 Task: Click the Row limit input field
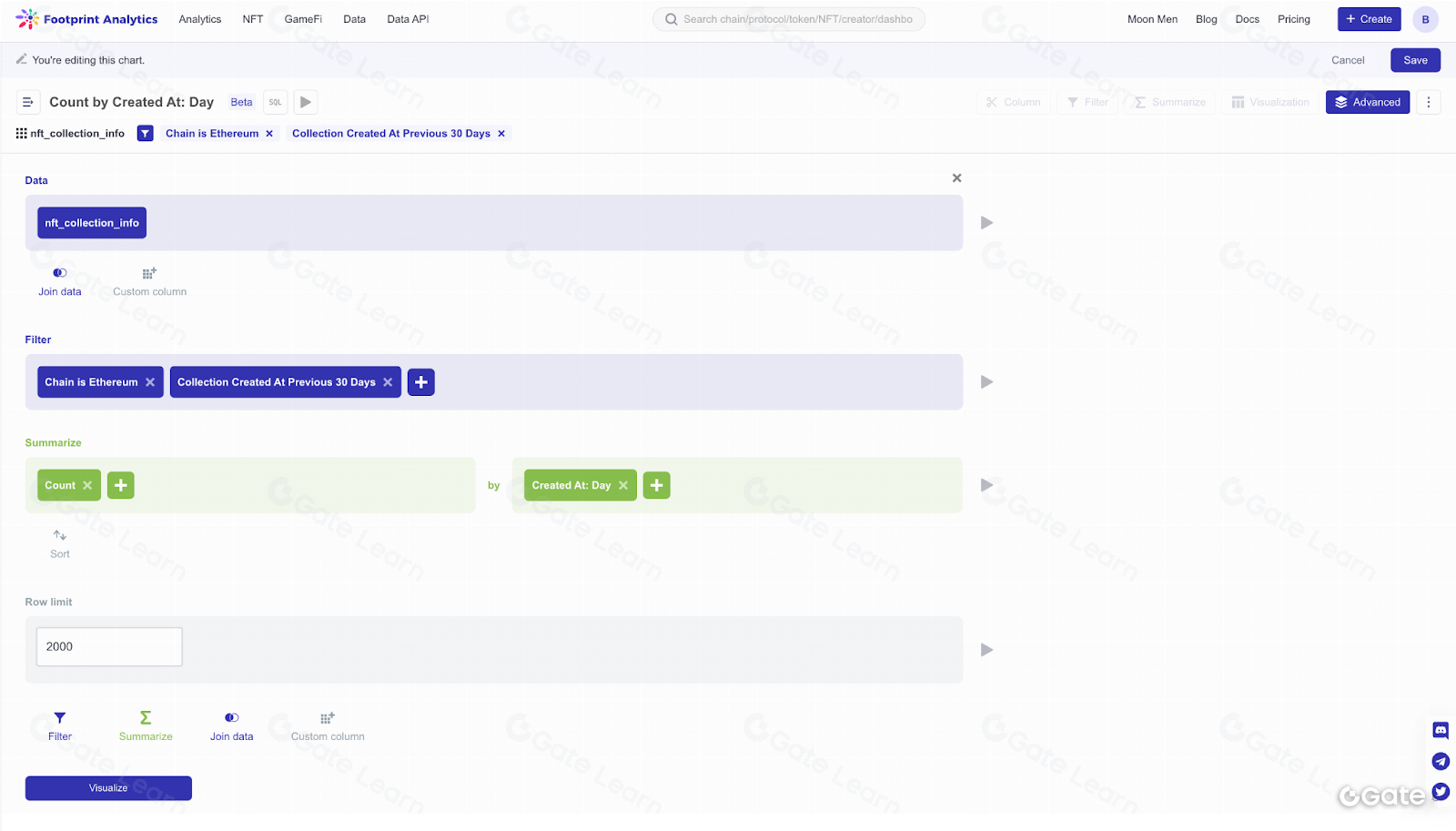point(109,646)
